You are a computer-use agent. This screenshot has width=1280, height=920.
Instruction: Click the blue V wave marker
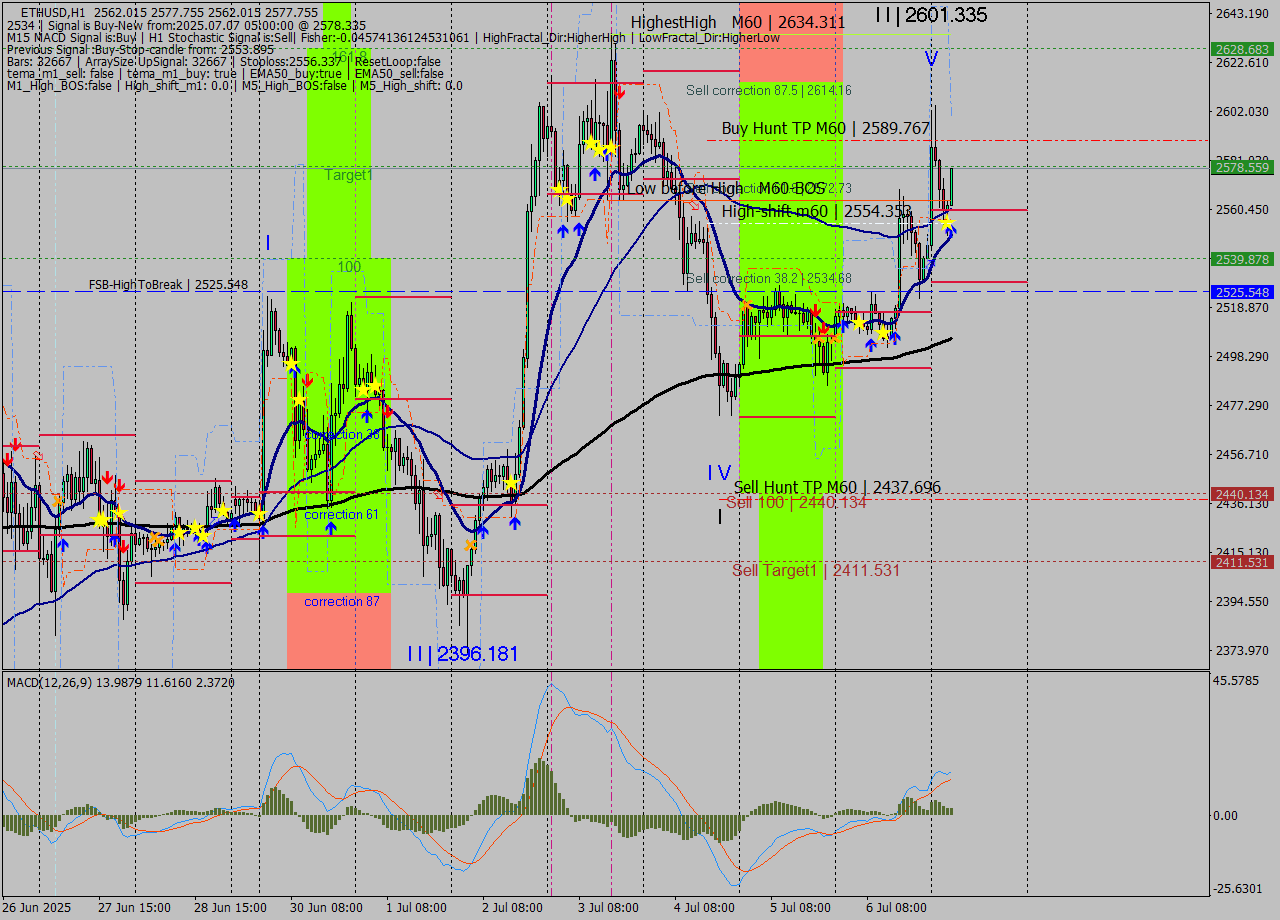[930, 59]
